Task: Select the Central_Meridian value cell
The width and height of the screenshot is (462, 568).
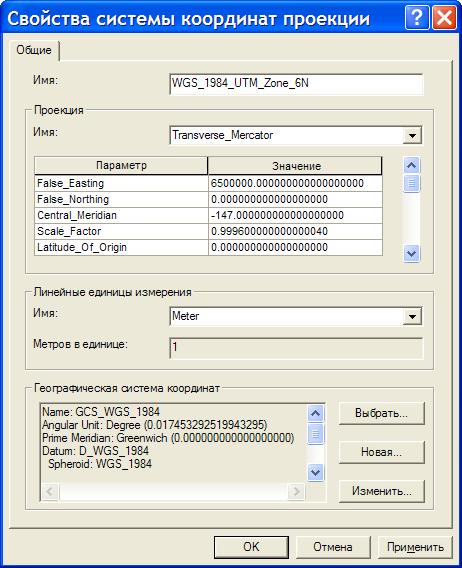Action: (295, 215)
